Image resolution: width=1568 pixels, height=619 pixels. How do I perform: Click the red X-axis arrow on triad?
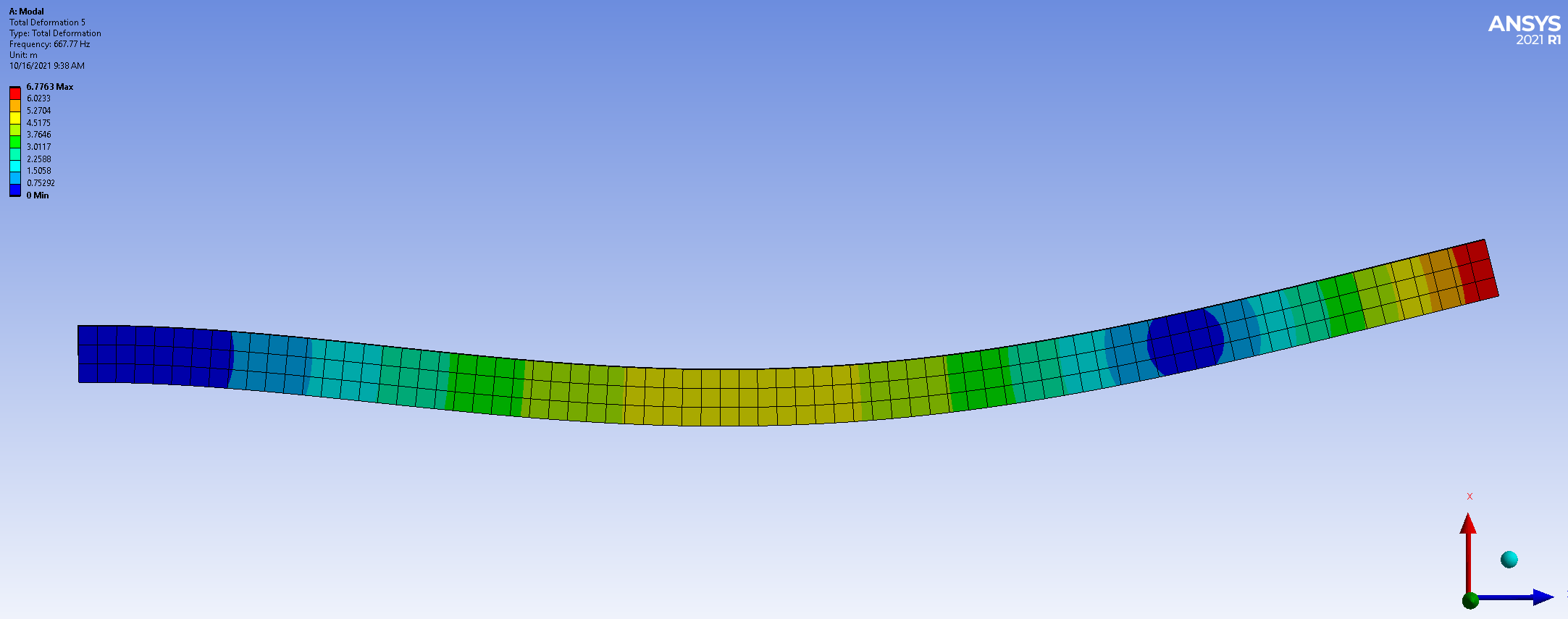click(x=1468, y=554)
